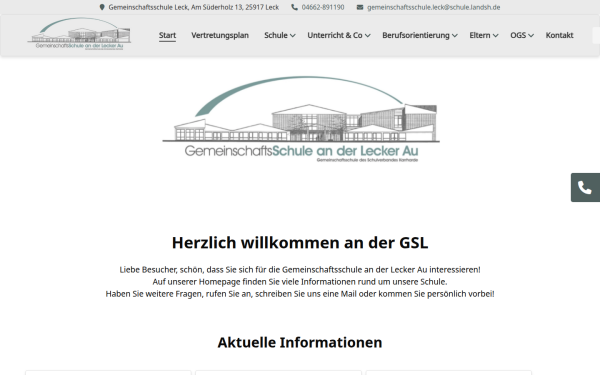Viewport: 600px width, 375px height.
Task: Expand the Schule dropdown chevron
Action: pos(293,36)
